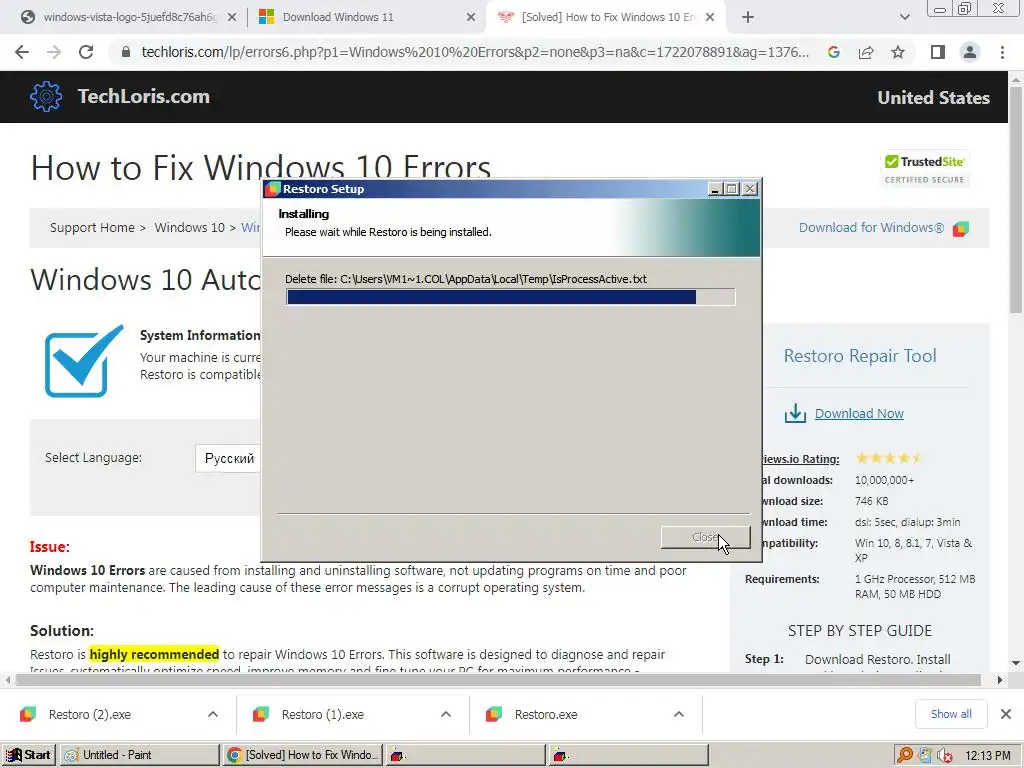Open the Select Language dropdown
Screen dimensions: 1024x768
229,458
